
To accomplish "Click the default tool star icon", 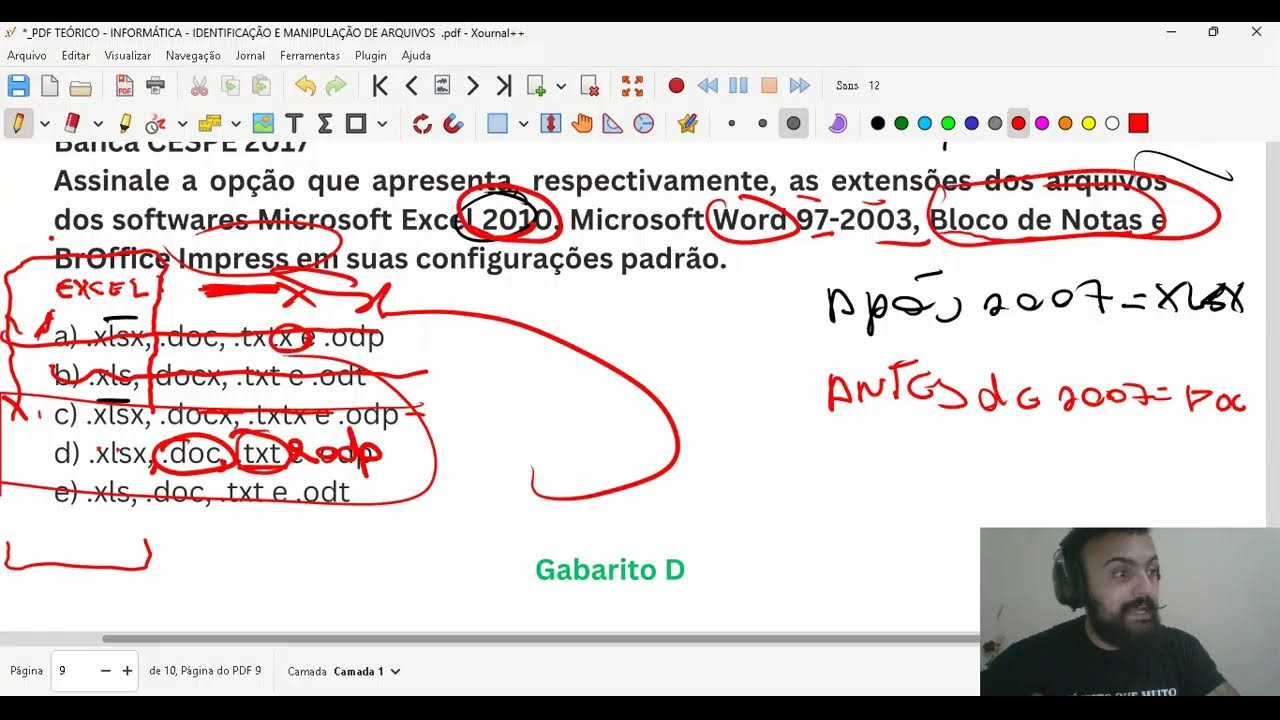I will click(687, 123).
